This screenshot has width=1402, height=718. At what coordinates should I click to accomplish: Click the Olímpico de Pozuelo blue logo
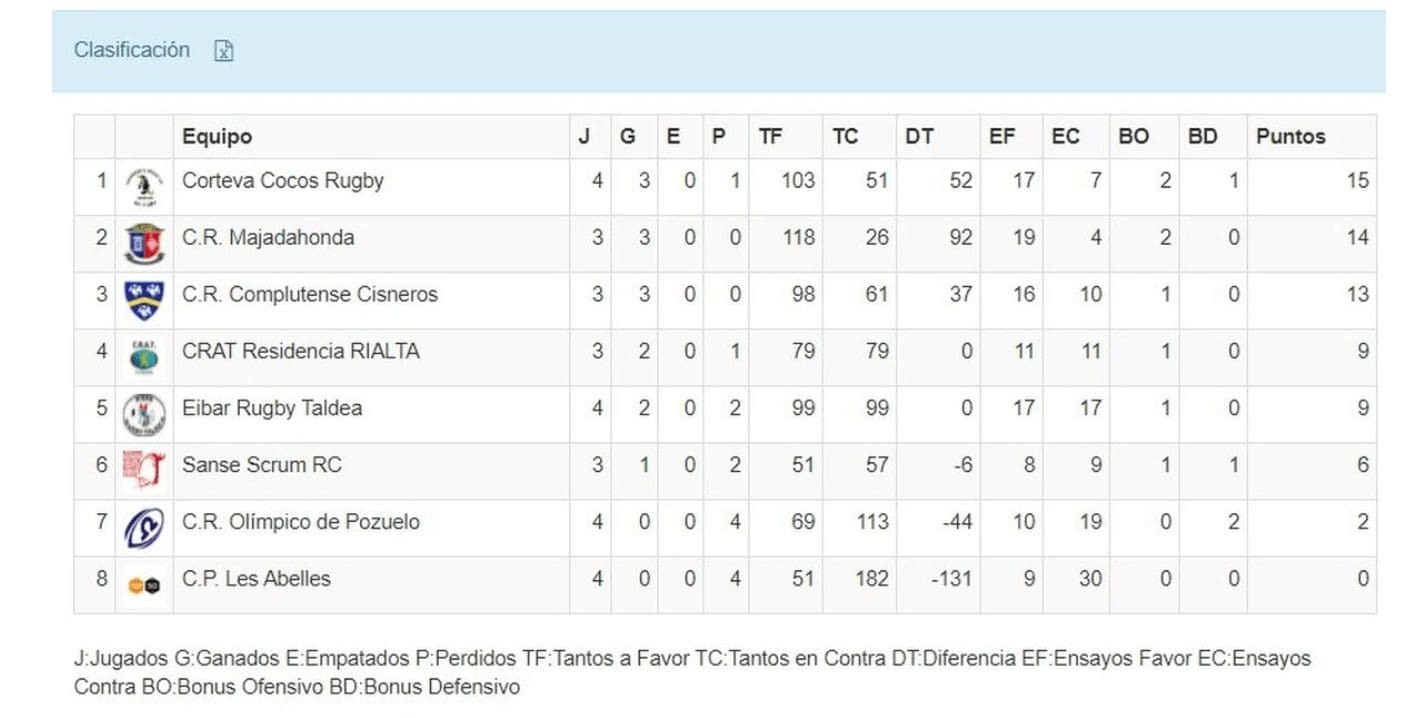click(x=144, y=528)
